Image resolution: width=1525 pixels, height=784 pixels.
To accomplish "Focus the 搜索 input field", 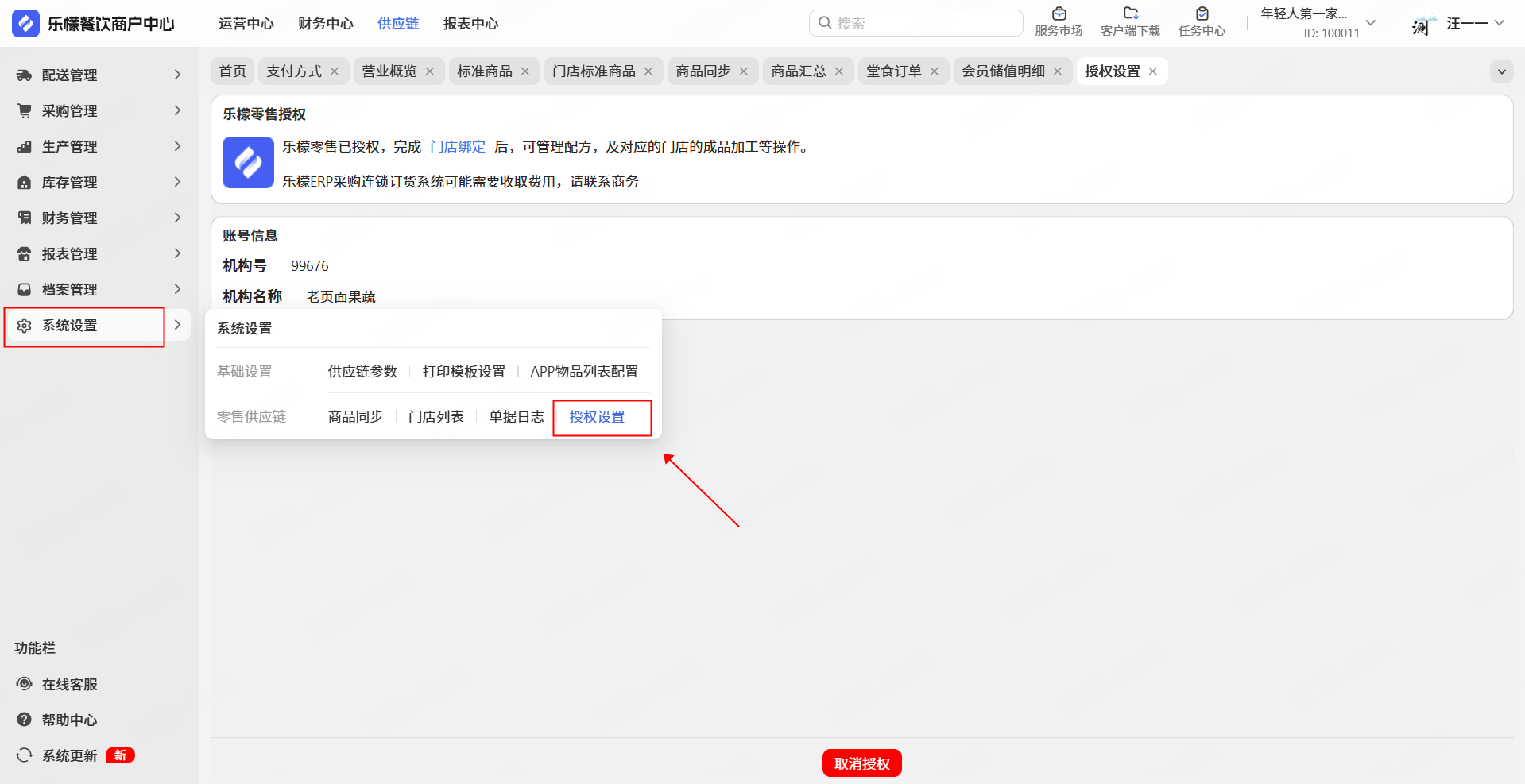I will click(916, 23).
